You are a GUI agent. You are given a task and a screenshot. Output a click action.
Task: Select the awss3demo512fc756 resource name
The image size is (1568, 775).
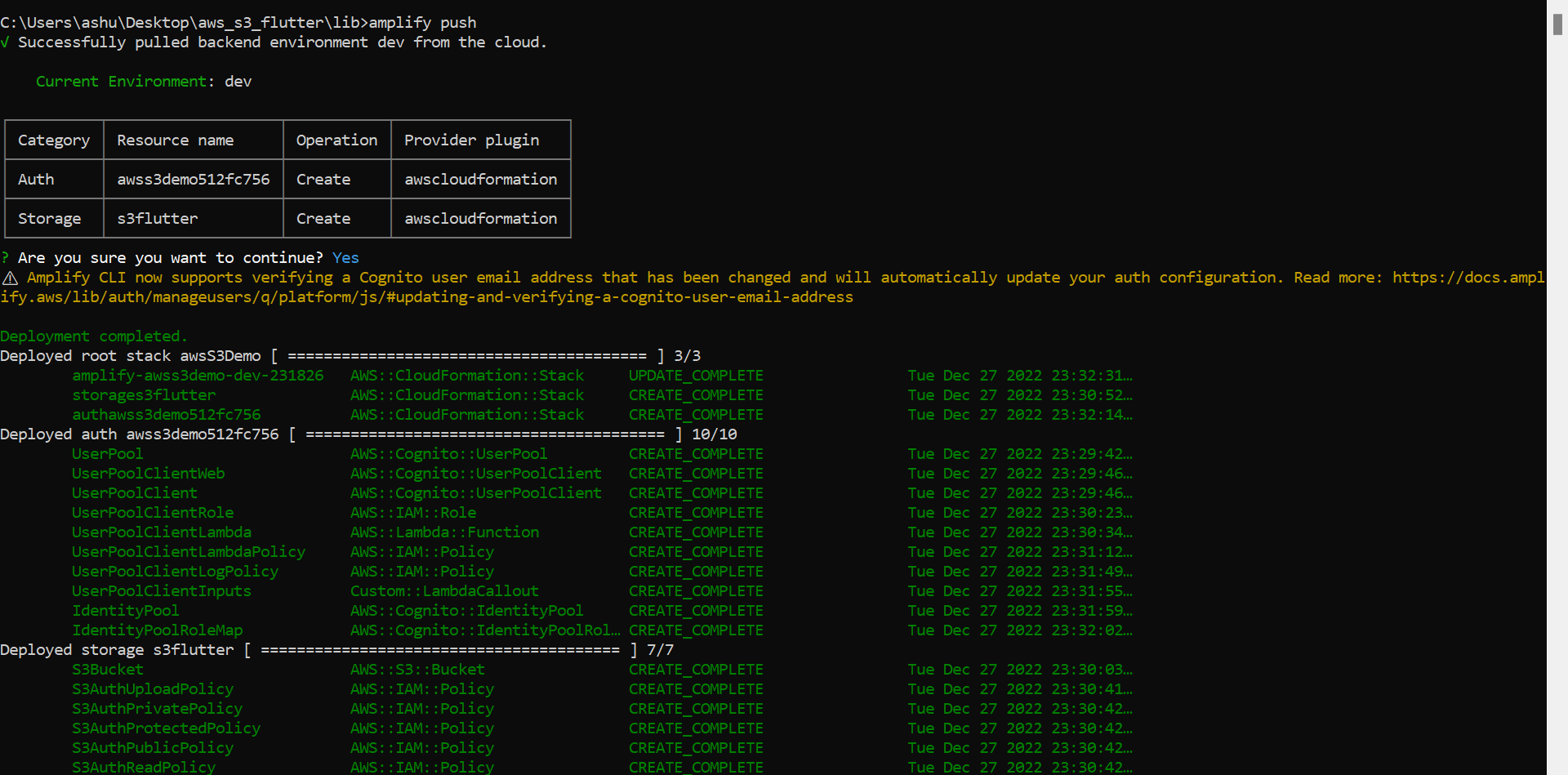(193, 179)
